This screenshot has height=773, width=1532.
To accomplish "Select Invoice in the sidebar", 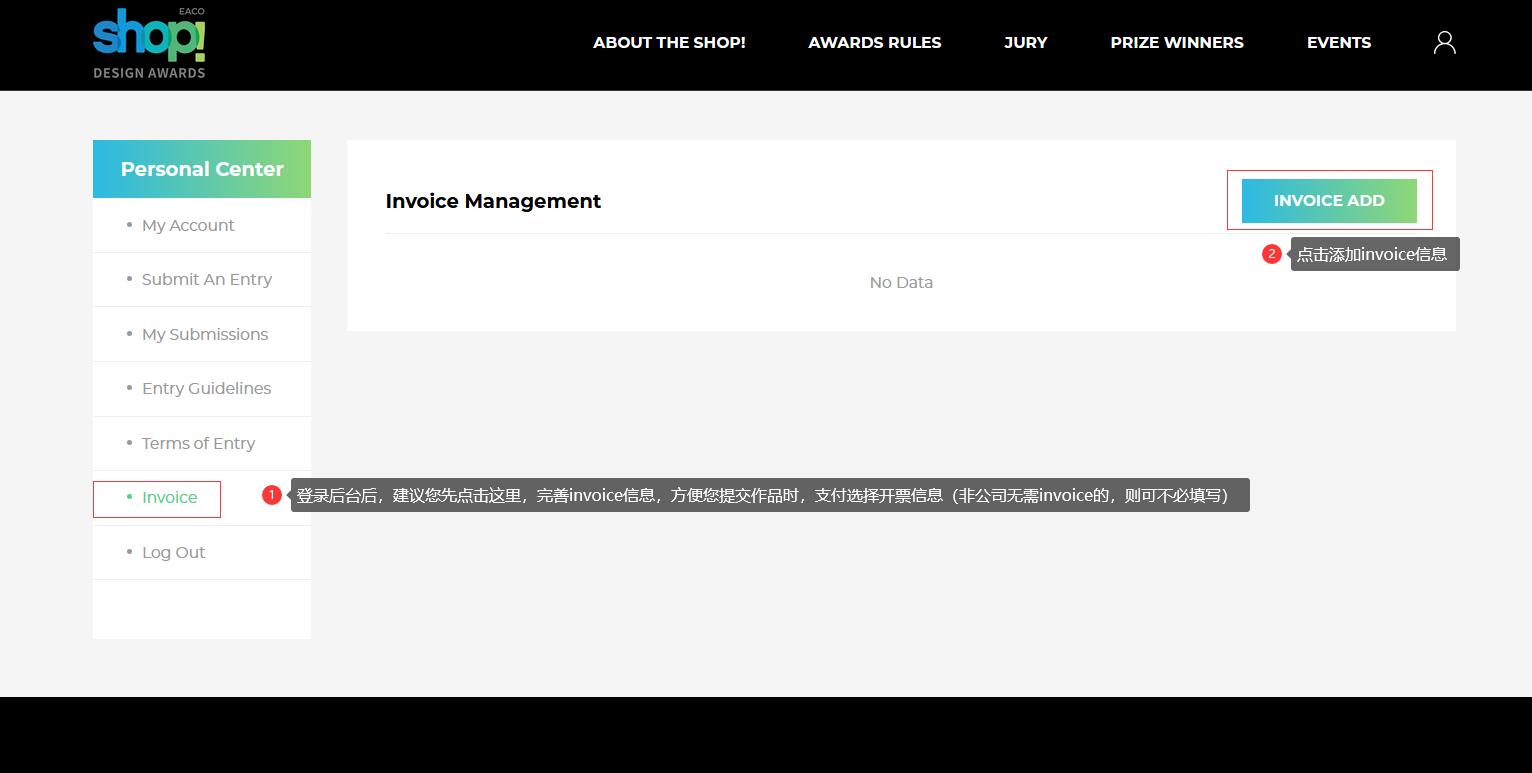I will pyautogui.click(x=169, y=498).
